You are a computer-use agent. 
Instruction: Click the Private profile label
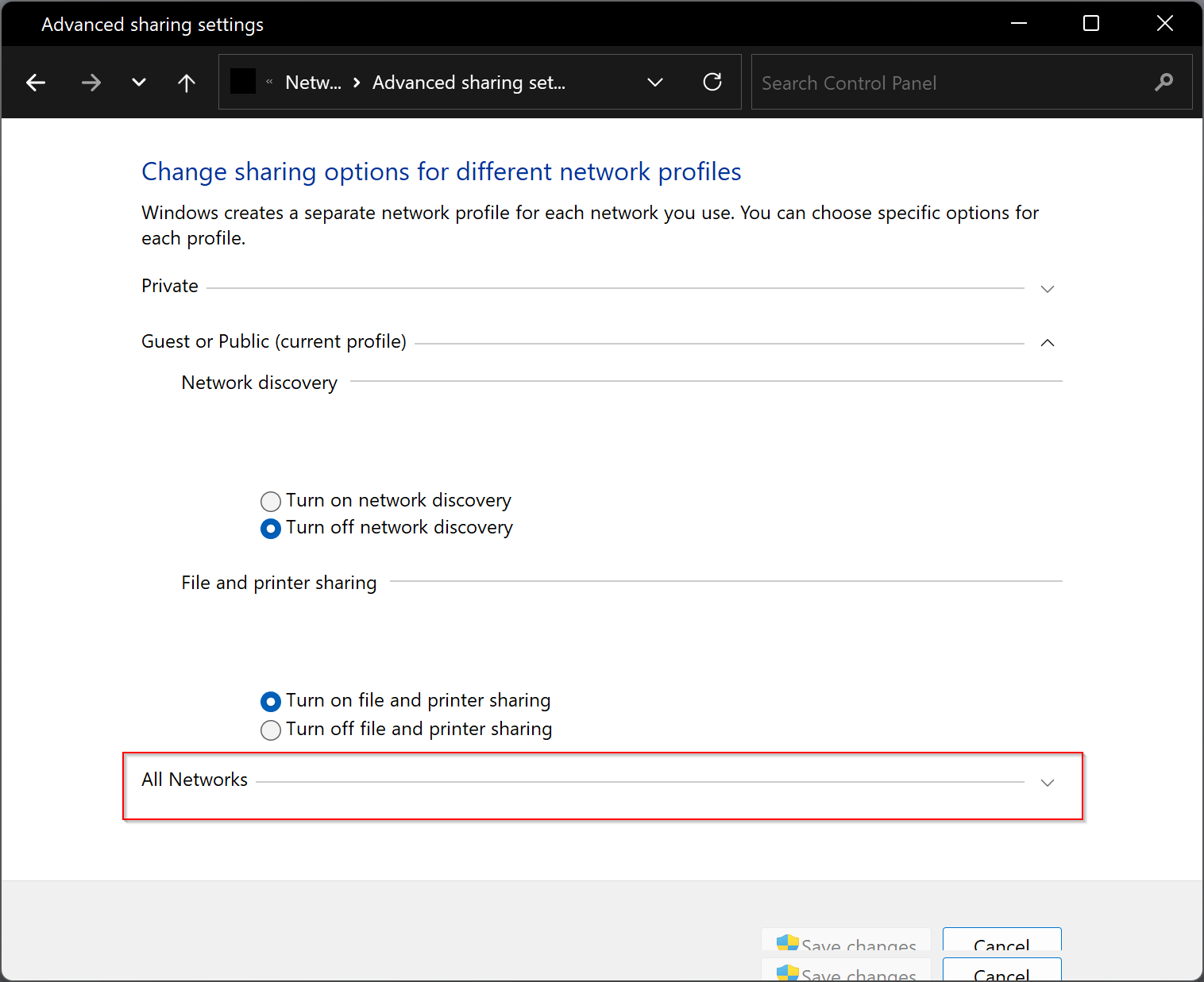coord(170,286)
